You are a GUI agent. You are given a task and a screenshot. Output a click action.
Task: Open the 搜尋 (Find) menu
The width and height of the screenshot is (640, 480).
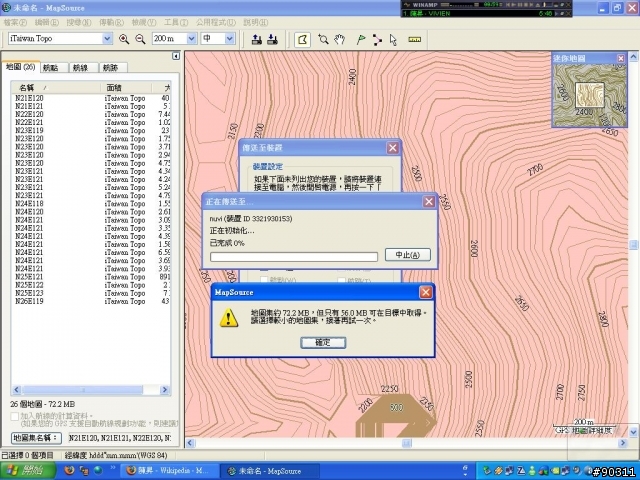(x=79, y=22)
